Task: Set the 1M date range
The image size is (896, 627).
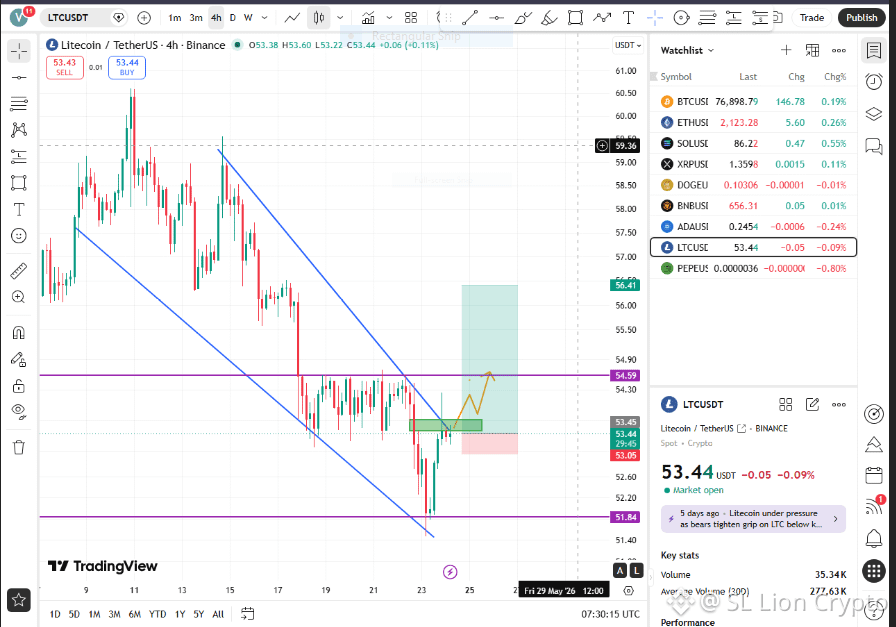Action: click(94, 614)
